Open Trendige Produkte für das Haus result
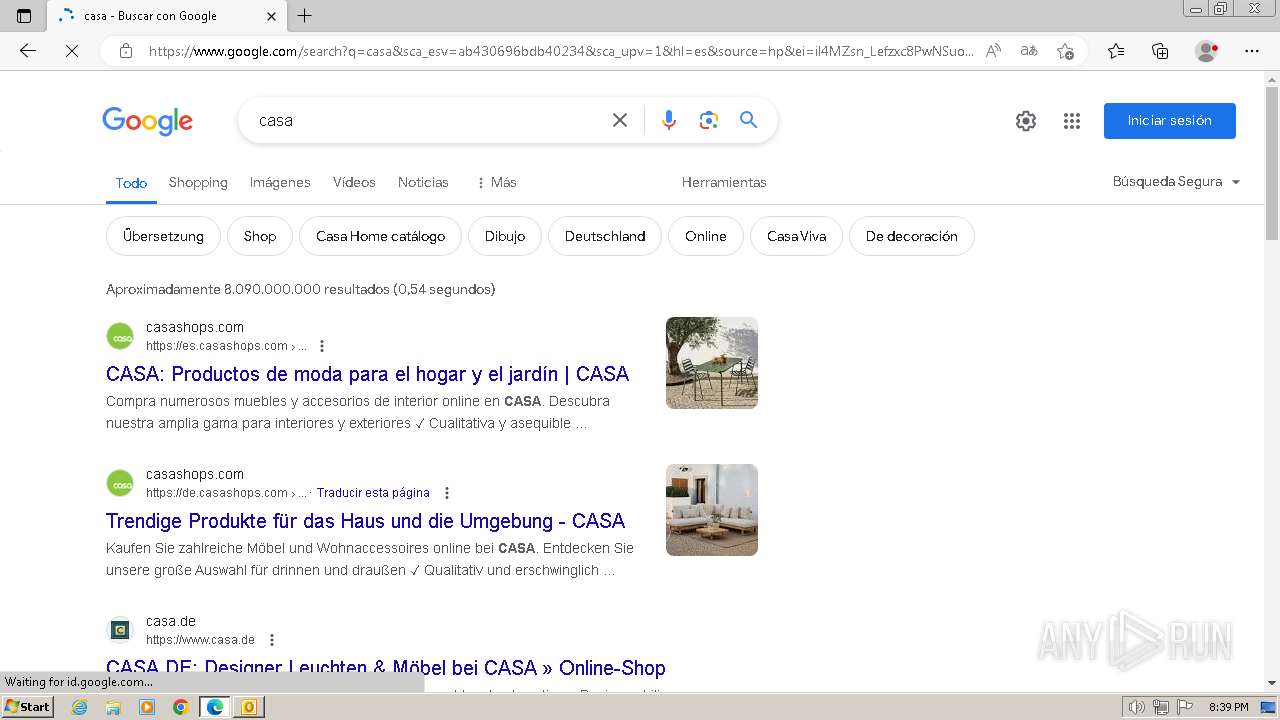The height and width of the screenshot is (720, 1280). point(365,521)
